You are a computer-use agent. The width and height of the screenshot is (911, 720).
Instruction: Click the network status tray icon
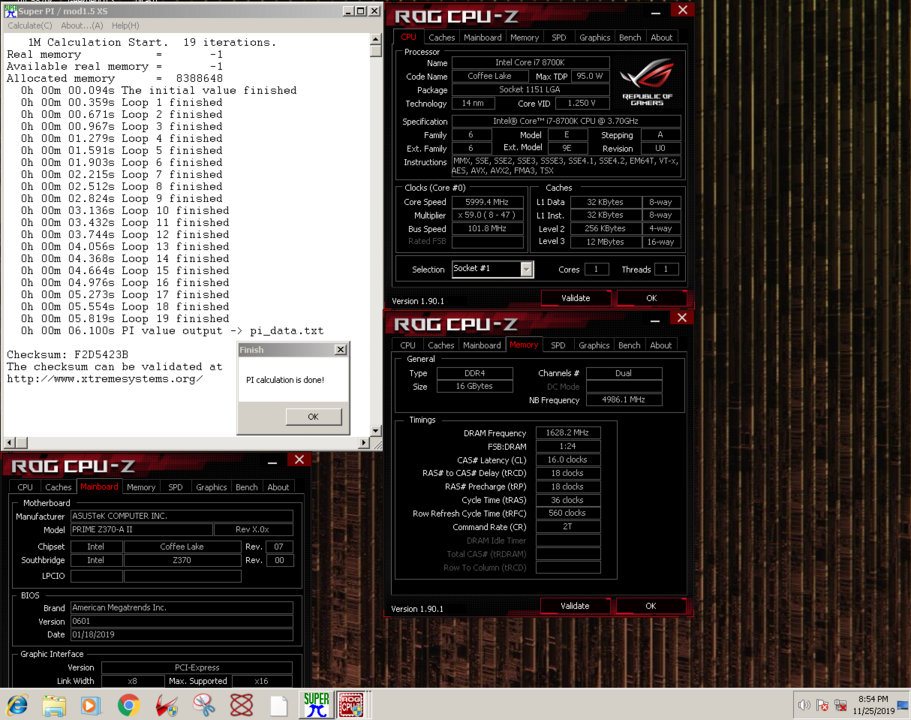[840, 705]
